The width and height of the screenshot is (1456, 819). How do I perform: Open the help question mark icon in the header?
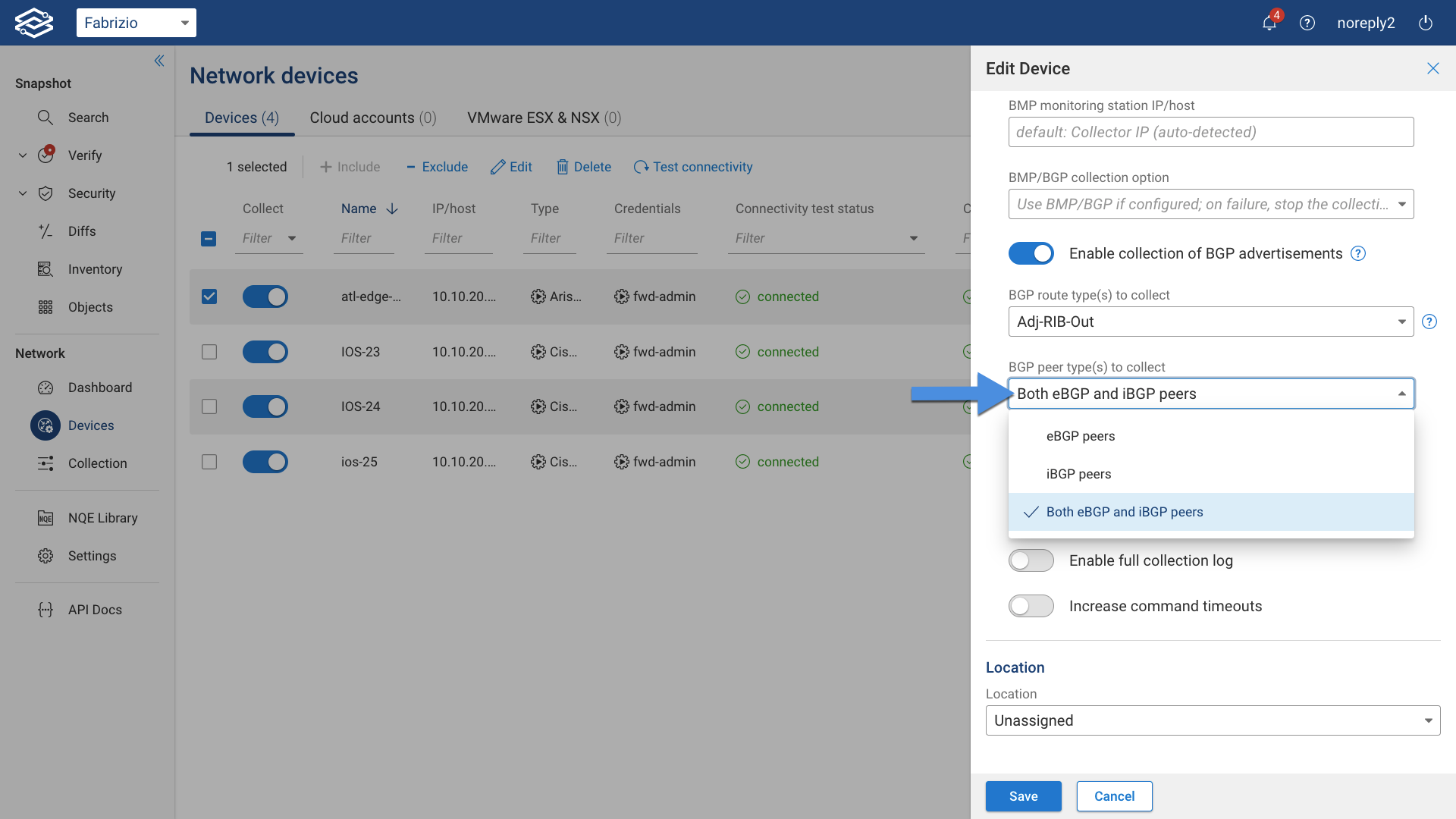click(x=1307, y=23)
